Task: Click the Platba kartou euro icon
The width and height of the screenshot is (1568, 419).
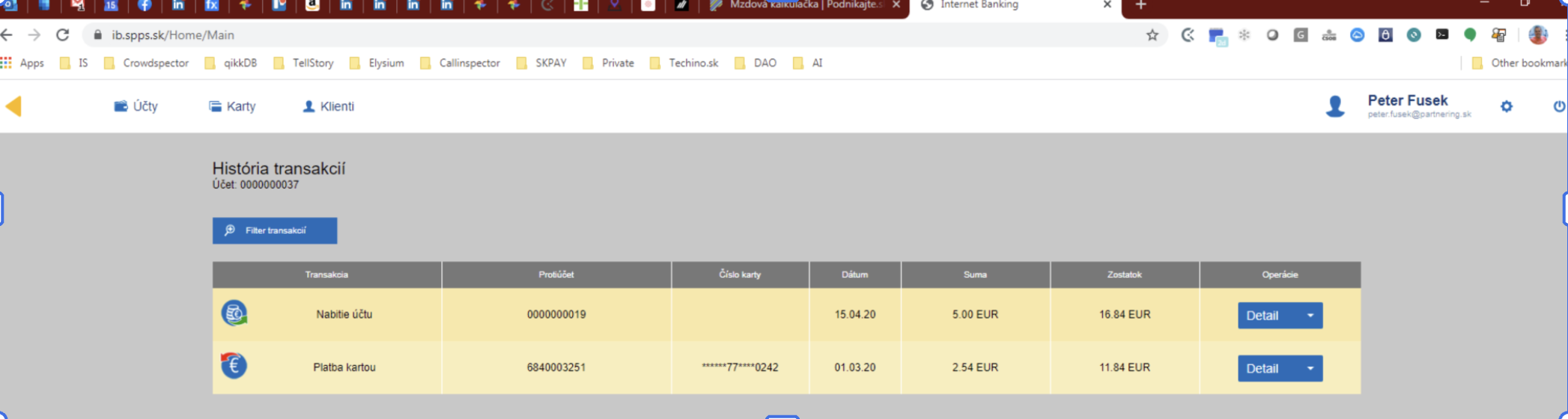Action: [x=234, y=366]
